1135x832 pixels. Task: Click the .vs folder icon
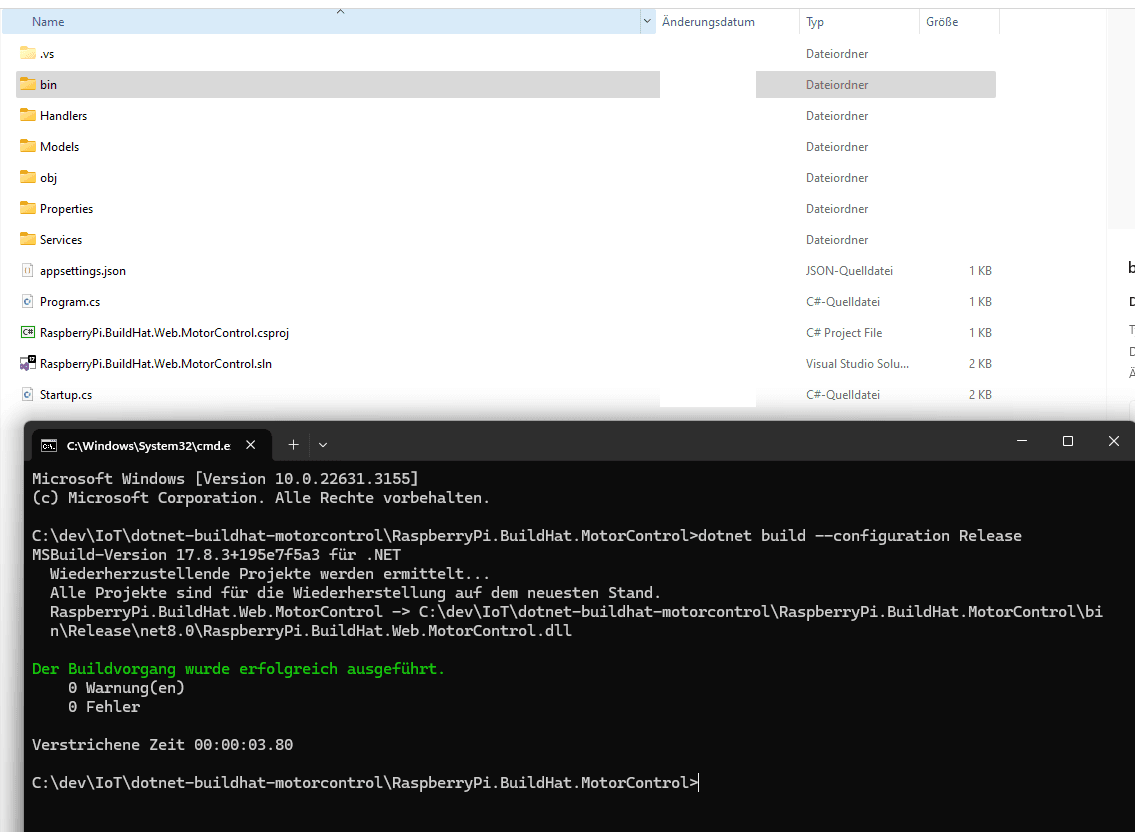[28, 53]
